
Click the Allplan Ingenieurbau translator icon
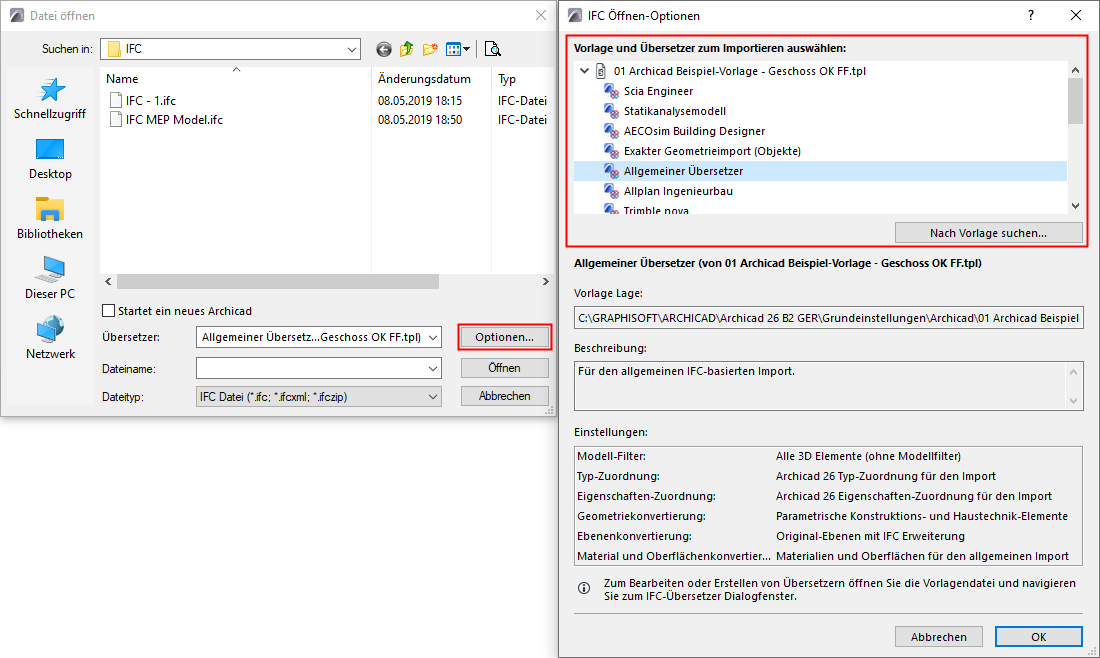(611, 191)
